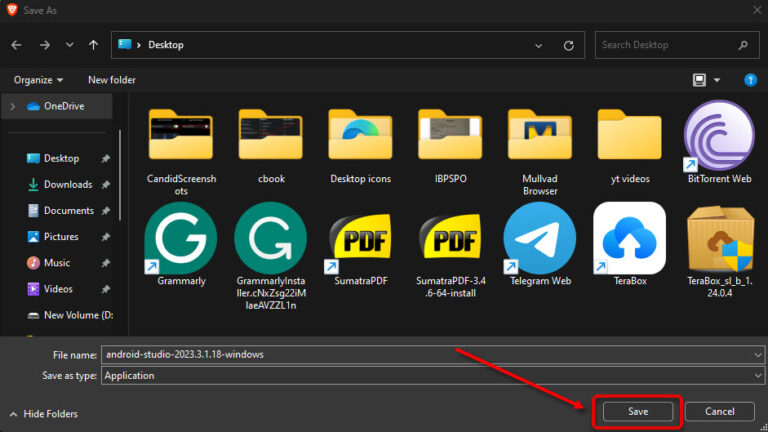Viewport: 768px width, 432px height.
Task: Go forward with the forward arrow
Action: (x=45, y=45)
